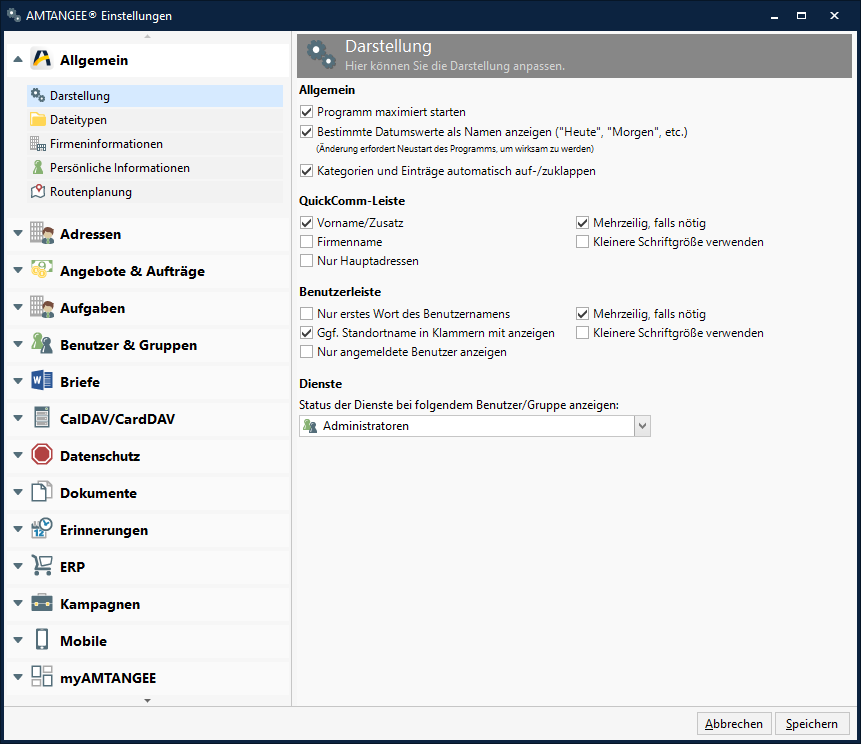Click the Erinnerungen calendar clock icon

pos(42,529)
